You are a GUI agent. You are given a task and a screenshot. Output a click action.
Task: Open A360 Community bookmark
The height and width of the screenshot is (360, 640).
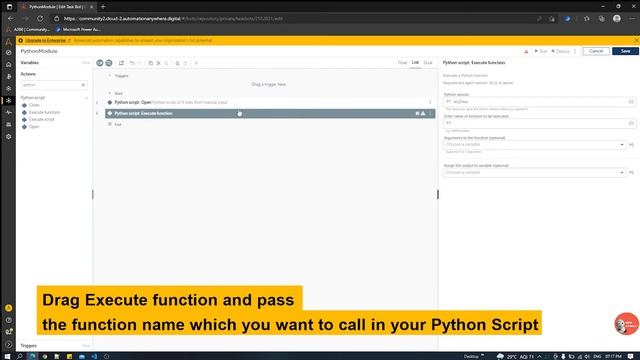tap(29, 29)
